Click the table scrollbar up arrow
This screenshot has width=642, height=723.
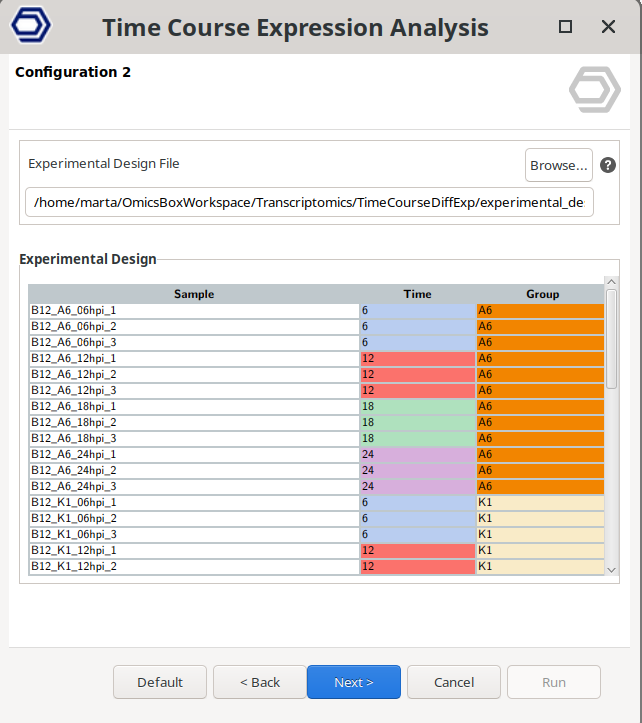611,283
